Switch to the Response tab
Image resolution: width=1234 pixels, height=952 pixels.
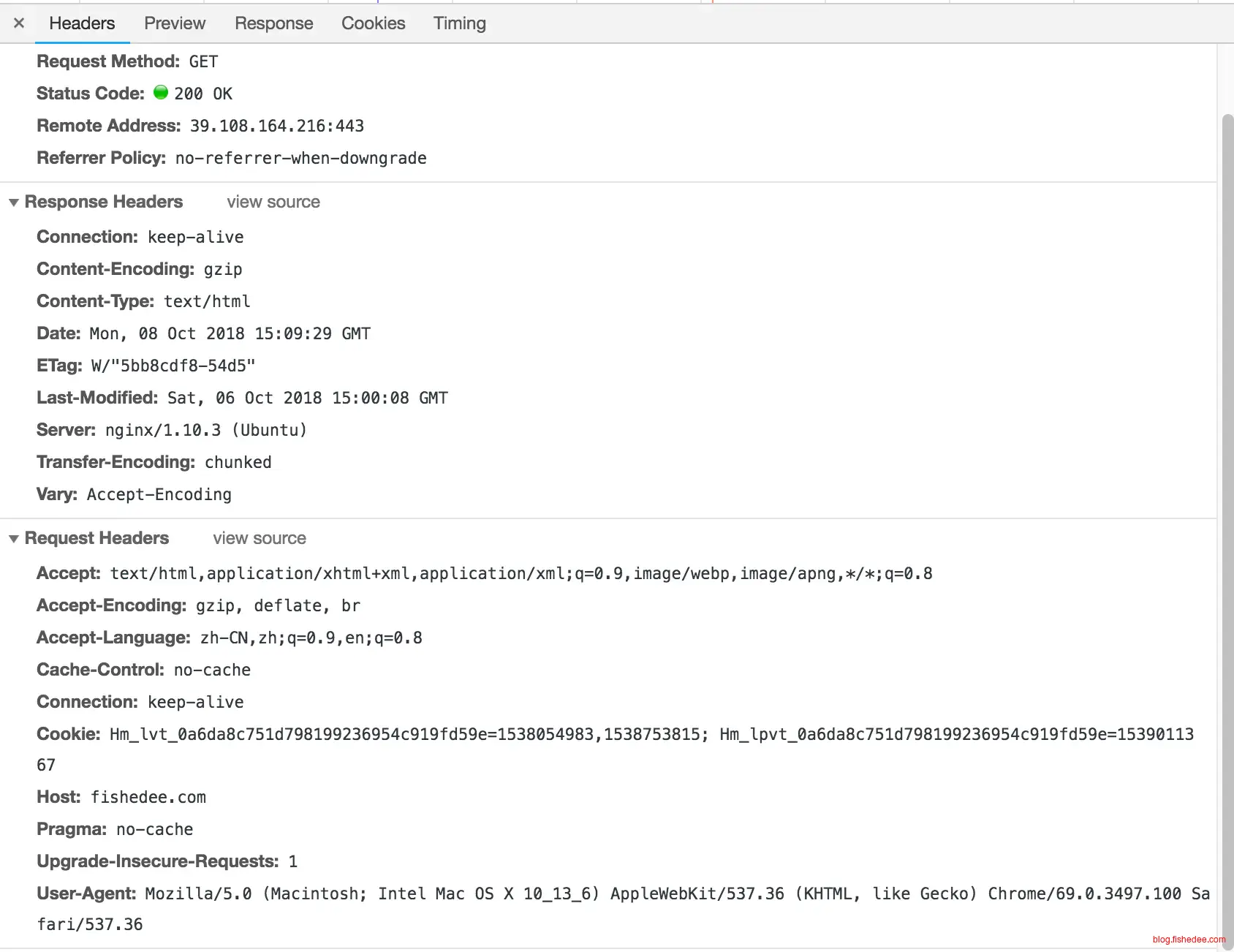273,23
